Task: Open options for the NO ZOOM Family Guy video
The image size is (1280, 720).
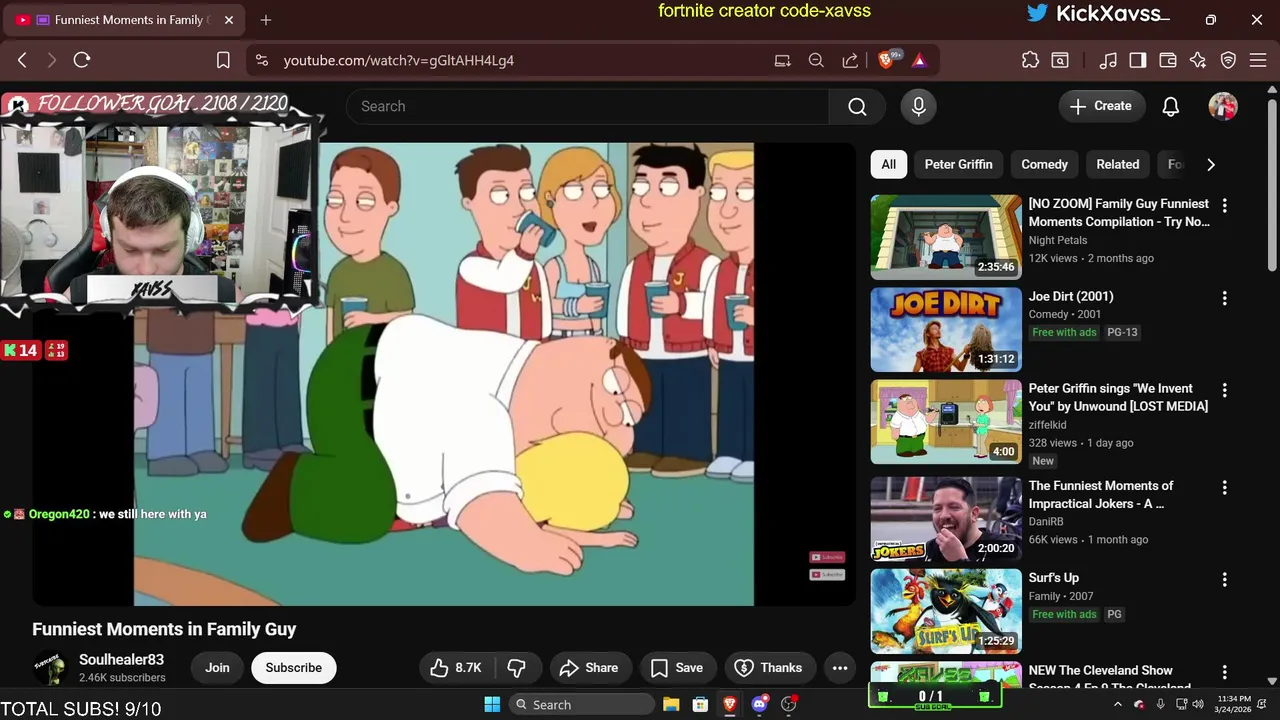Action: click(1224, 205)
